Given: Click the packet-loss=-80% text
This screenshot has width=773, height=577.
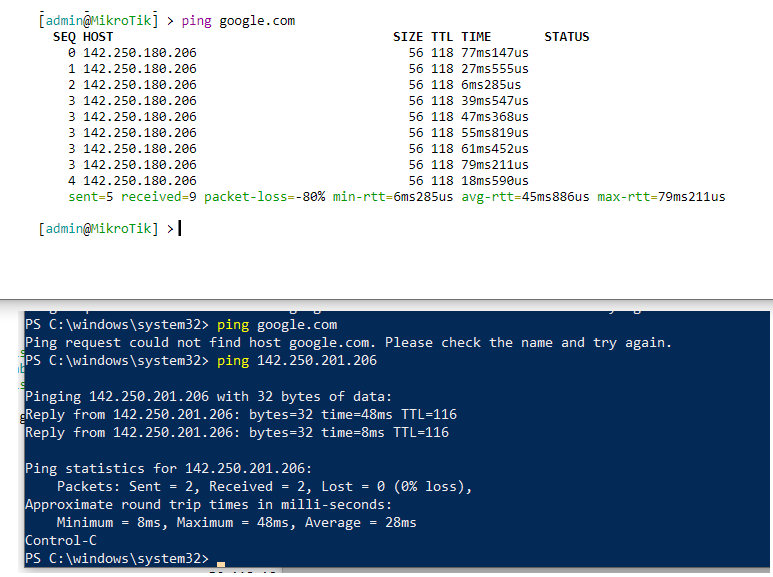Looking at the screenshot, I should [x=265, y=197].
